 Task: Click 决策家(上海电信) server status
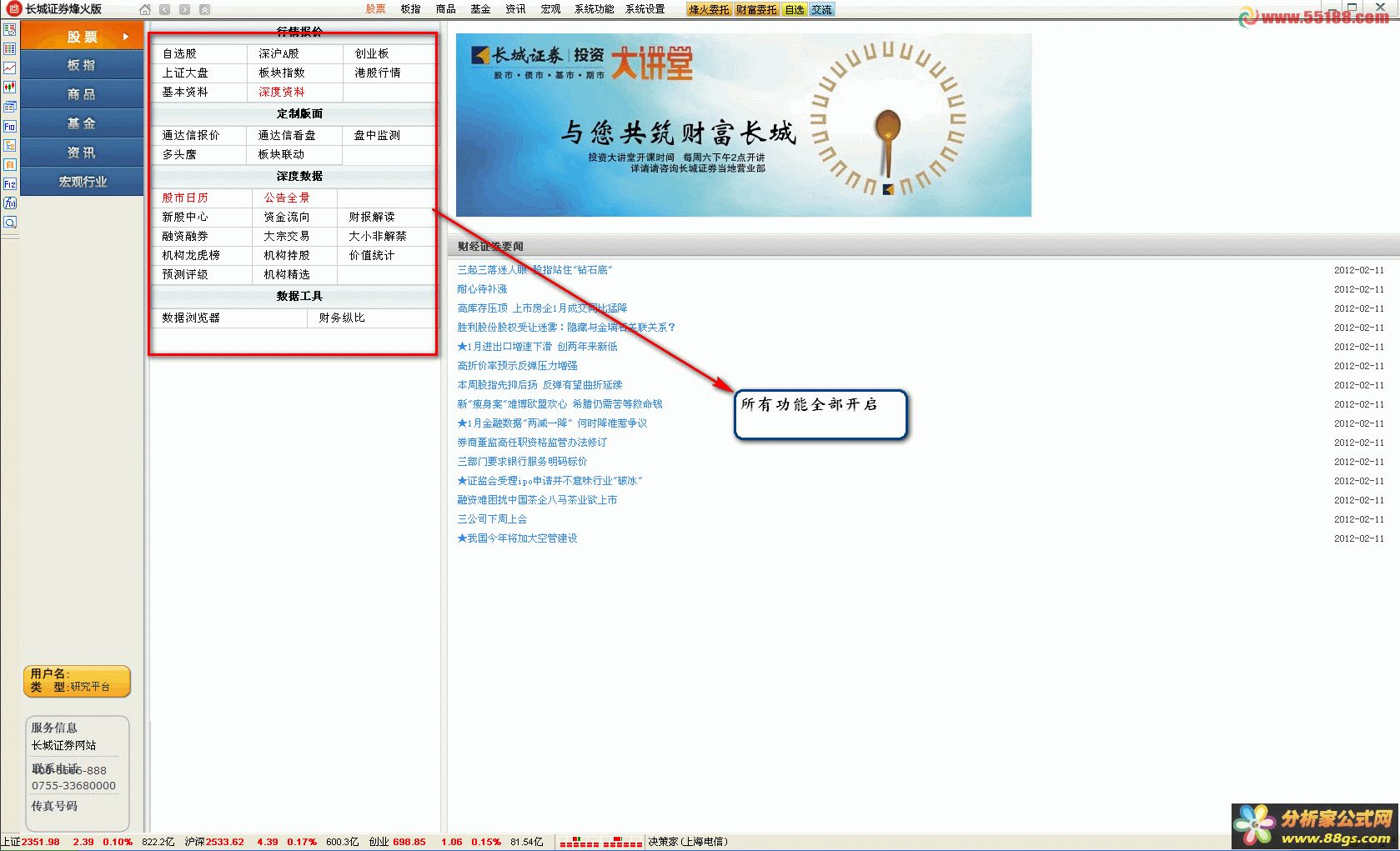point(688,842)
